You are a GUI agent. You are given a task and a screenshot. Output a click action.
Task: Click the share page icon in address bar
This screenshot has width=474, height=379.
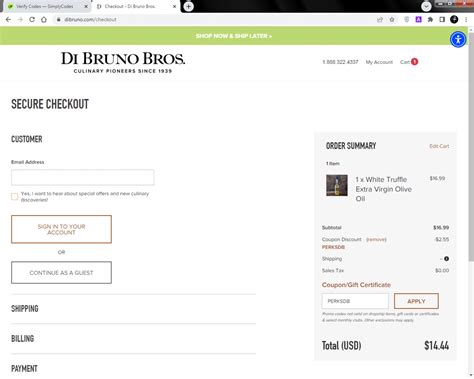click(380, 20)
